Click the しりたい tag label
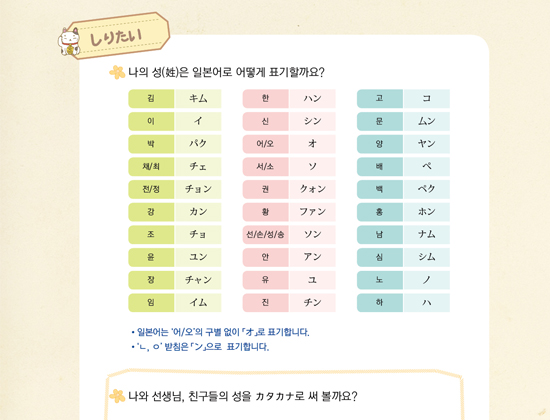The width and height of the screenshot is (550, 420). tap(116, 37)
